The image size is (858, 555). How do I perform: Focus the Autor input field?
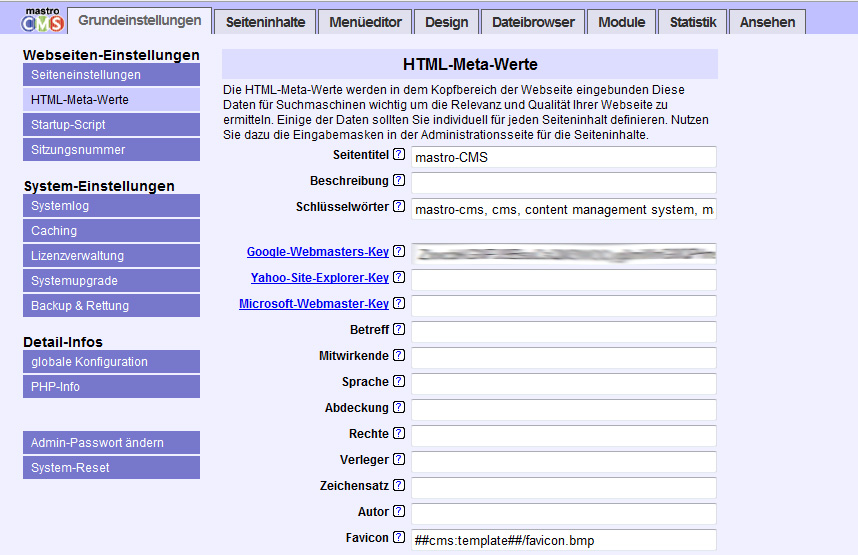click(564, 514)
